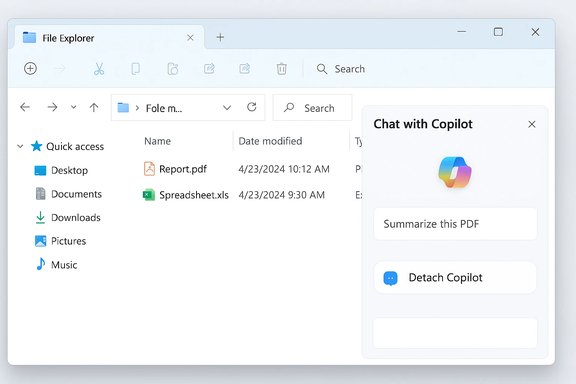Viewport: 576px width, 384px height.
Task: Close the Chat with Copilot panel
Action: pos(532,125)
